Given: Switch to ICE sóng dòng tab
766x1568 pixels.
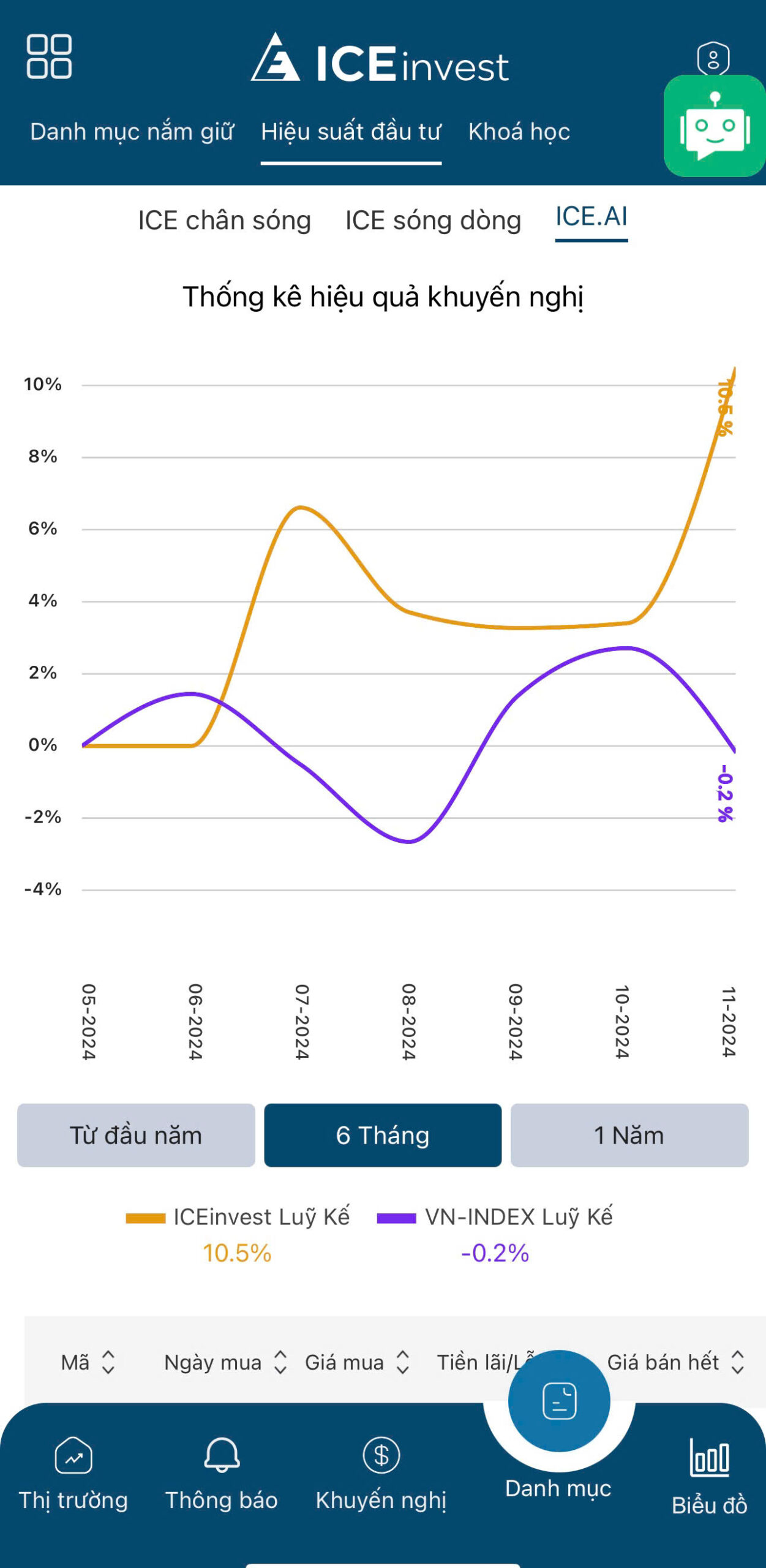Looking at the screenshot, I should click(433, 221).
